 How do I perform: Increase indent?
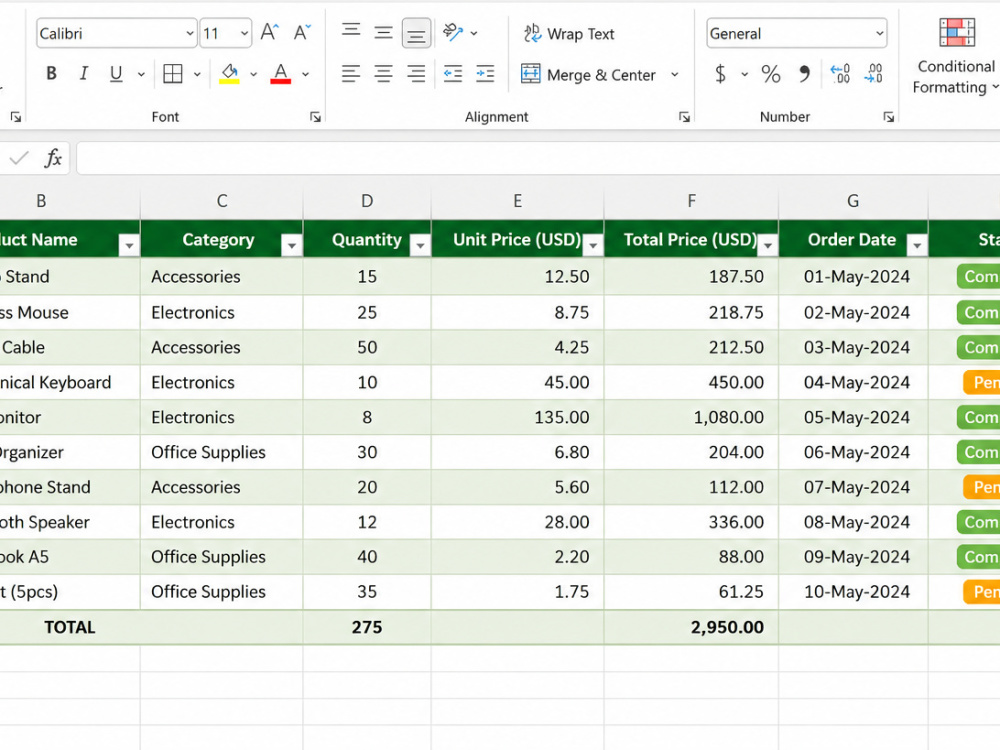click(485, 74)
